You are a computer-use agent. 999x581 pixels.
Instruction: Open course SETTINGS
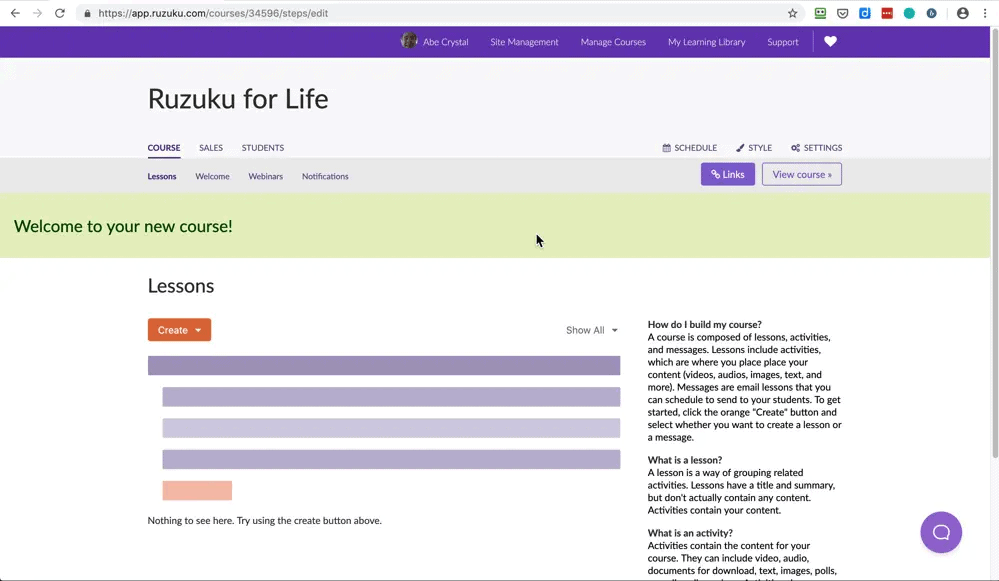click(816, 148)
